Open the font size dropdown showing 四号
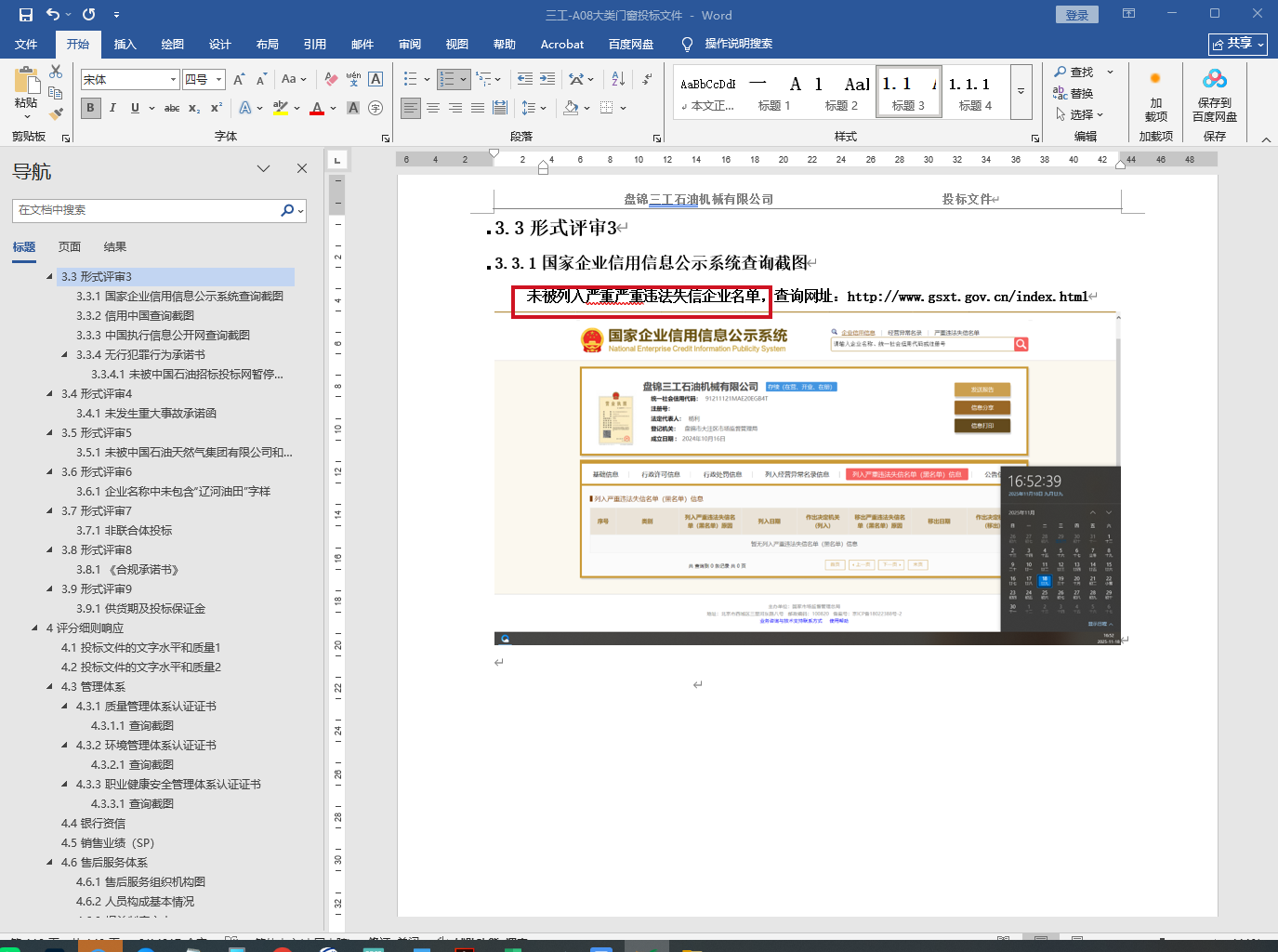The width and height of the screenshot is (1278, 952). click(x=219, y=80)
